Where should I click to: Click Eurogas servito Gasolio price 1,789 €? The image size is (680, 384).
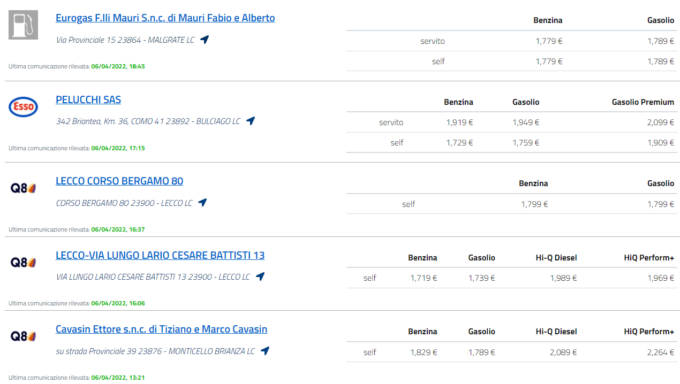coord(661,41)
